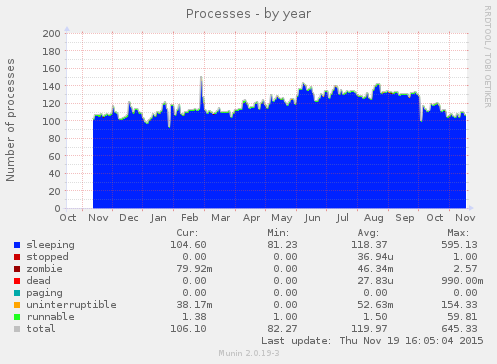Viewport: 497px width, 364px height.
Task: Click the 'Feb' label on the x-axis
Action: click(x=190, y=218)
